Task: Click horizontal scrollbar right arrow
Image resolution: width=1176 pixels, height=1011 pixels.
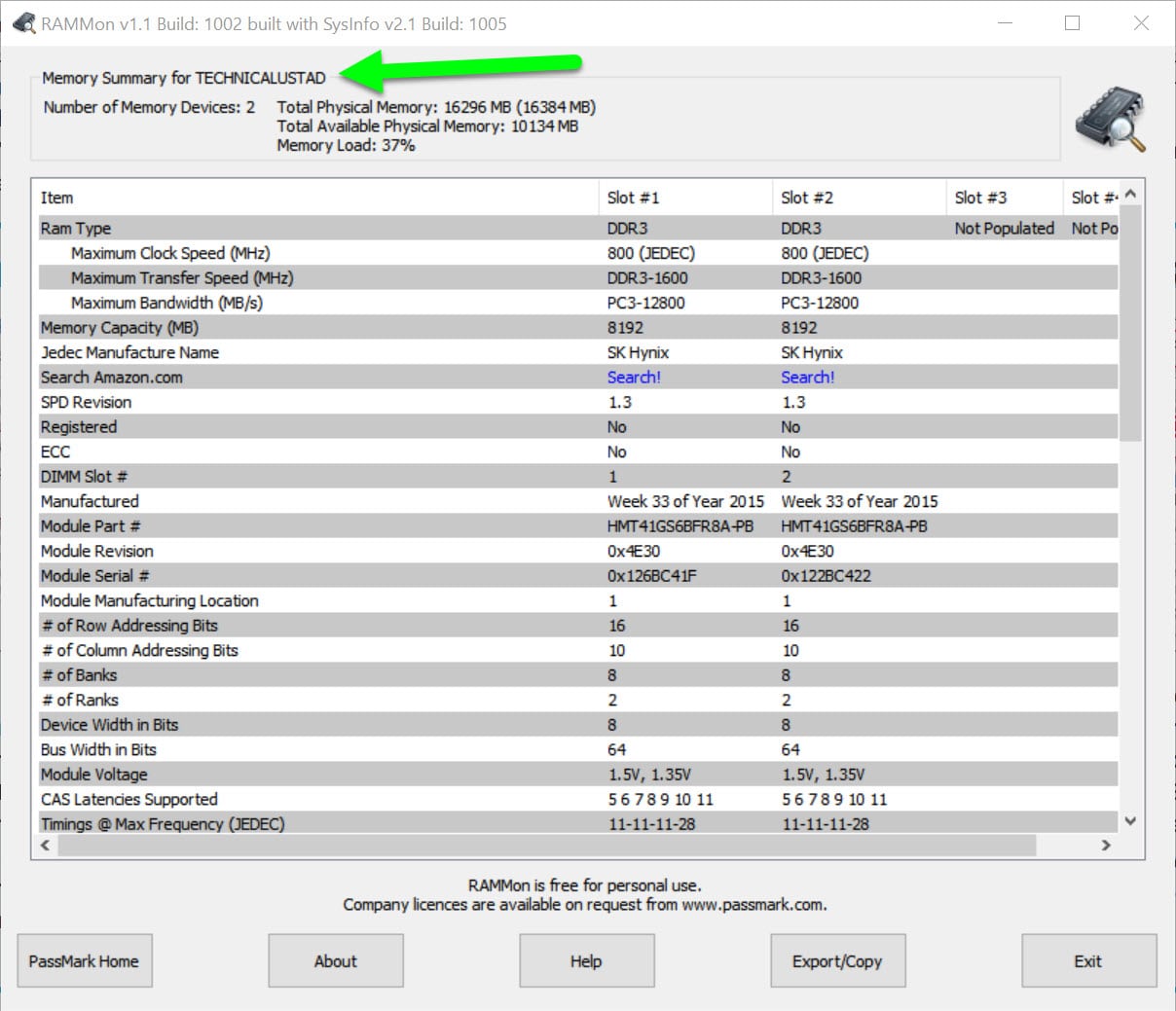Action: 1106,846
